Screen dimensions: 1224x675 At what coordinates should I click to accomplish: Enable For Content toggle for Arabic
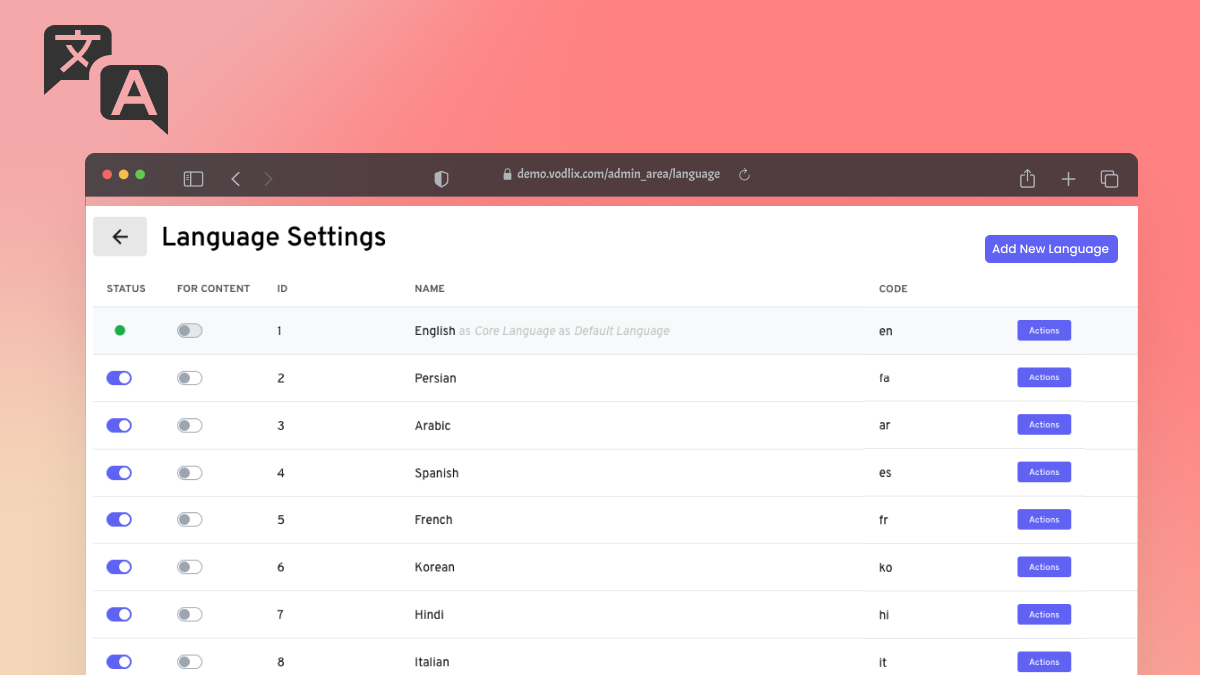(189, 426)
